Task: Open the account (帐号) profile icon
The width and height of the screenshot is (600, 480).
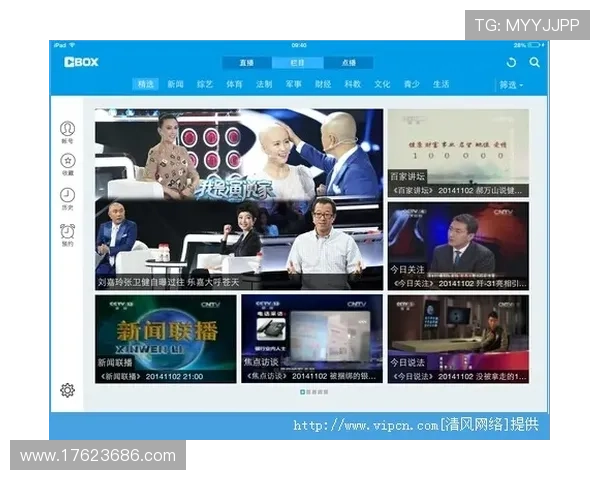Action: coord(68,129)
